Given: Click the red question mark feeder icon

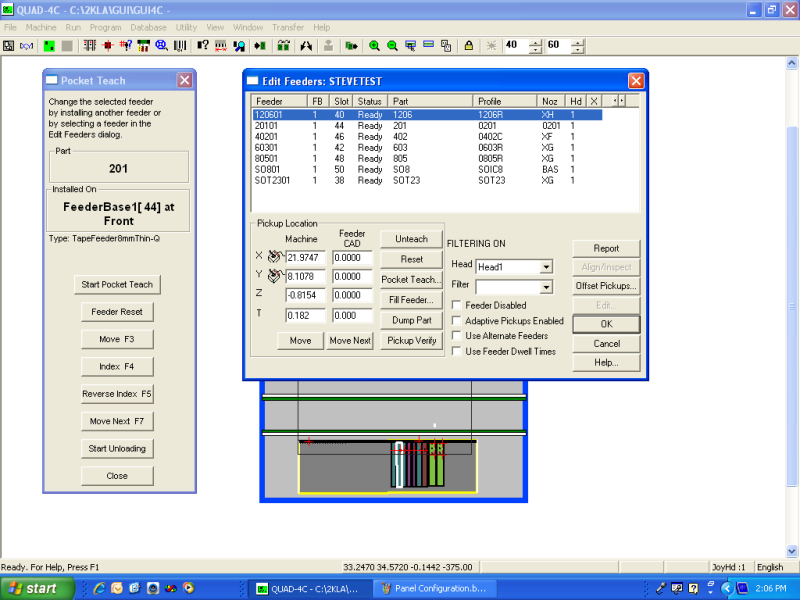Looking at the screenshot, I should click(126, 46).
